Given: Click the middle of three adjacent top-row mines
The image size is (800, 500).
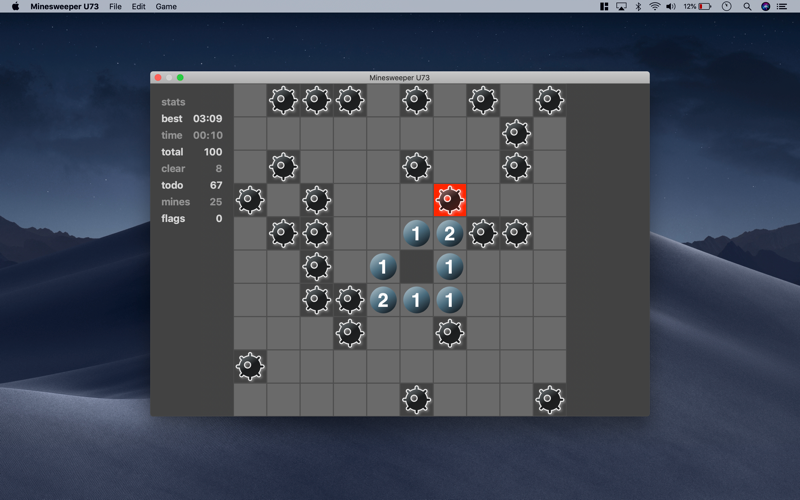Looking at the screenshot, I should [316, 101].
